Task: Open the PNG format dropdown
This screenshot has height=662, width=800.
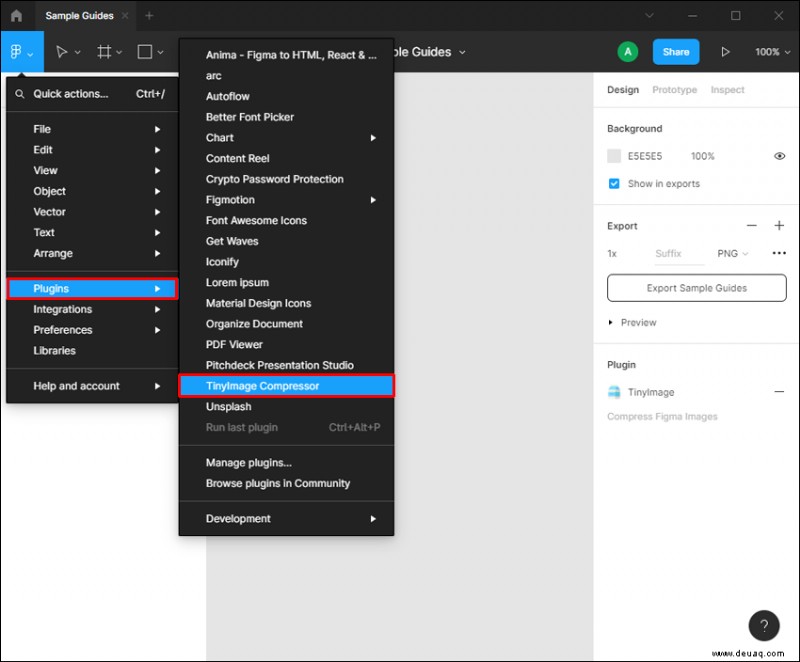Action: (x=733, y=254)
